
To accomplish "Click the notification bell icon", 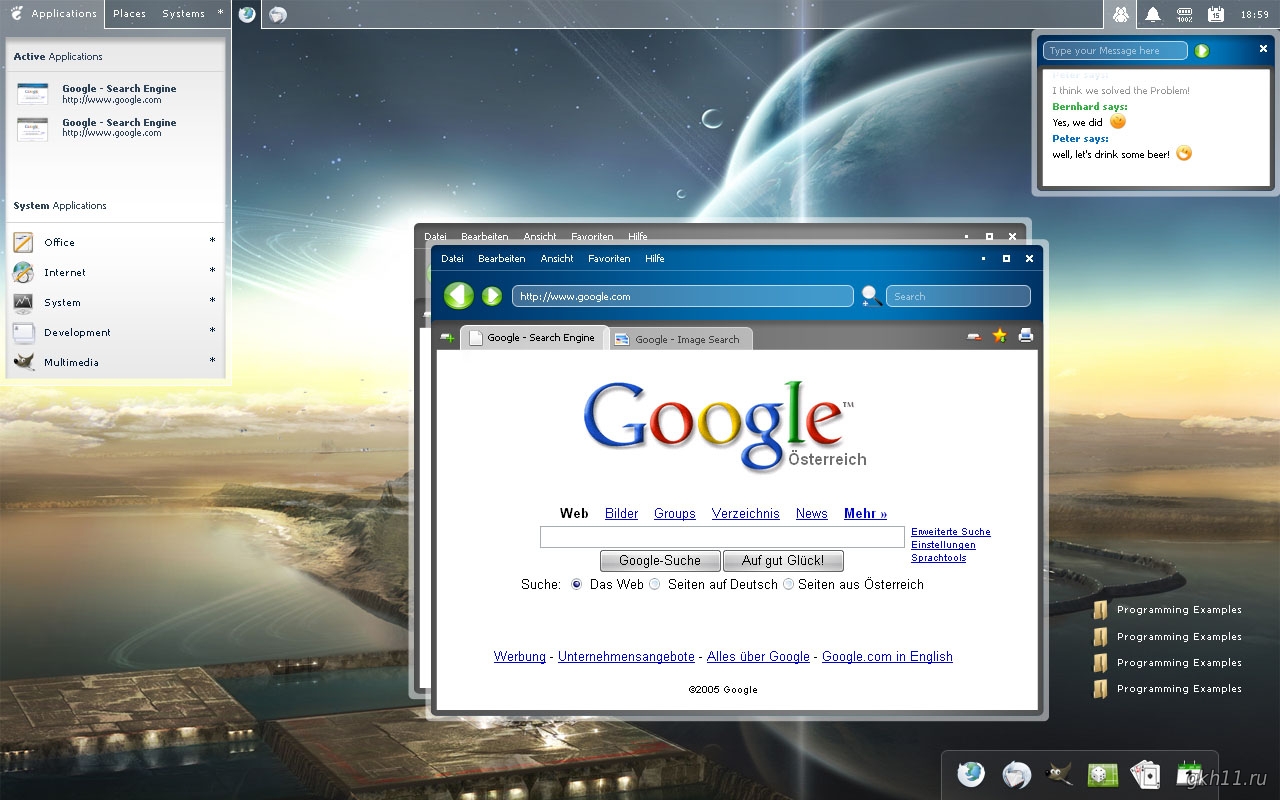I will (1153, 14).
